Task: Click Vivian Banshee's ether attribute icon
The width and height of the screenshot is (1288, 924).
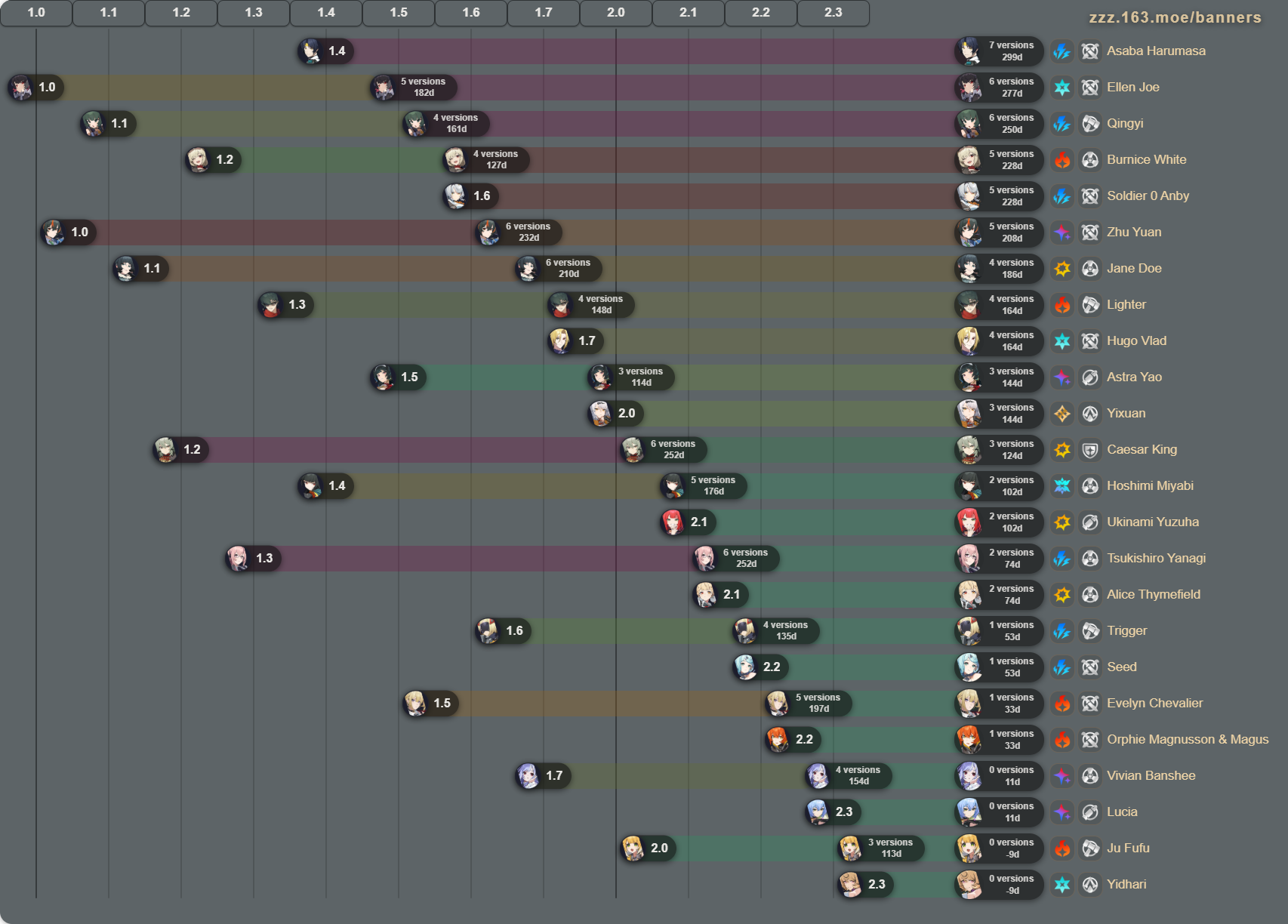Action: tap(1062, 776)
